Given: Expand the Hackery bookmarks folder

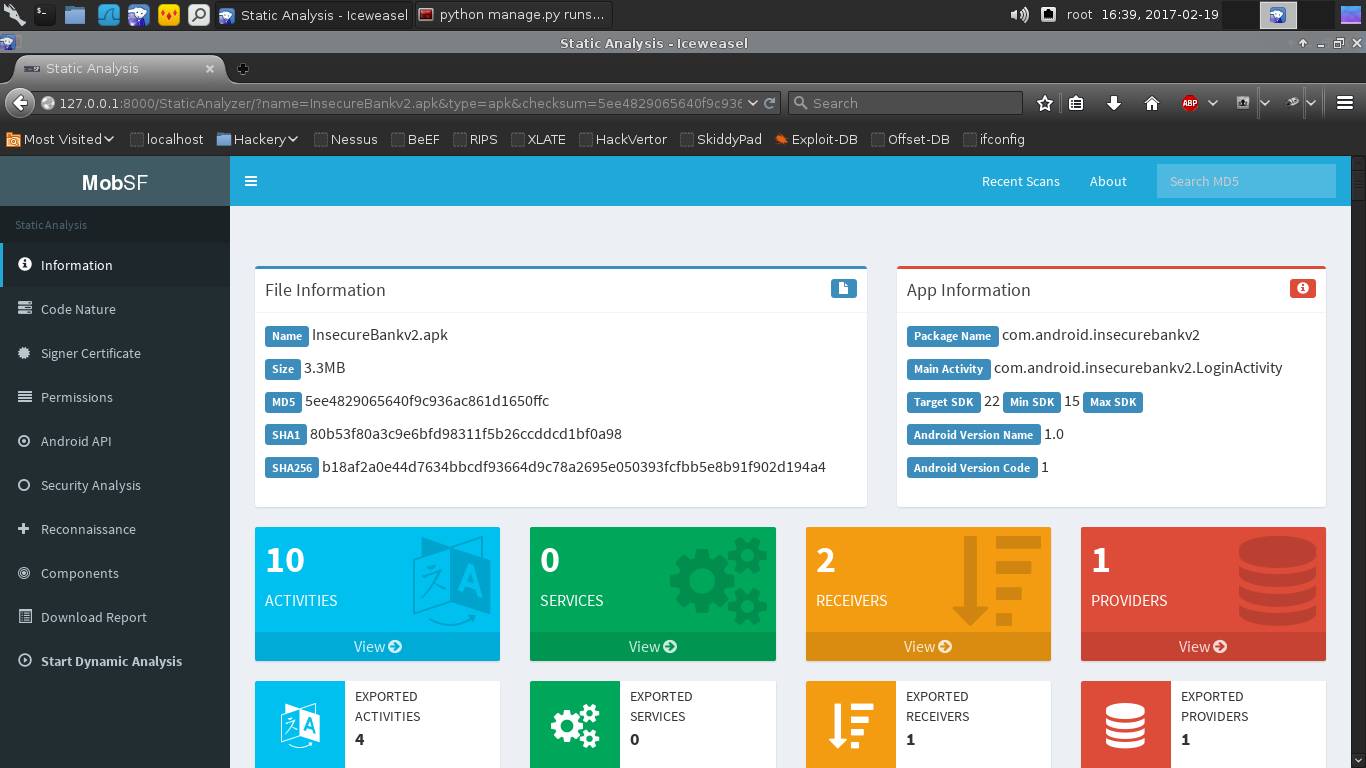Looking at the screenshot, I should click(258, 139).
